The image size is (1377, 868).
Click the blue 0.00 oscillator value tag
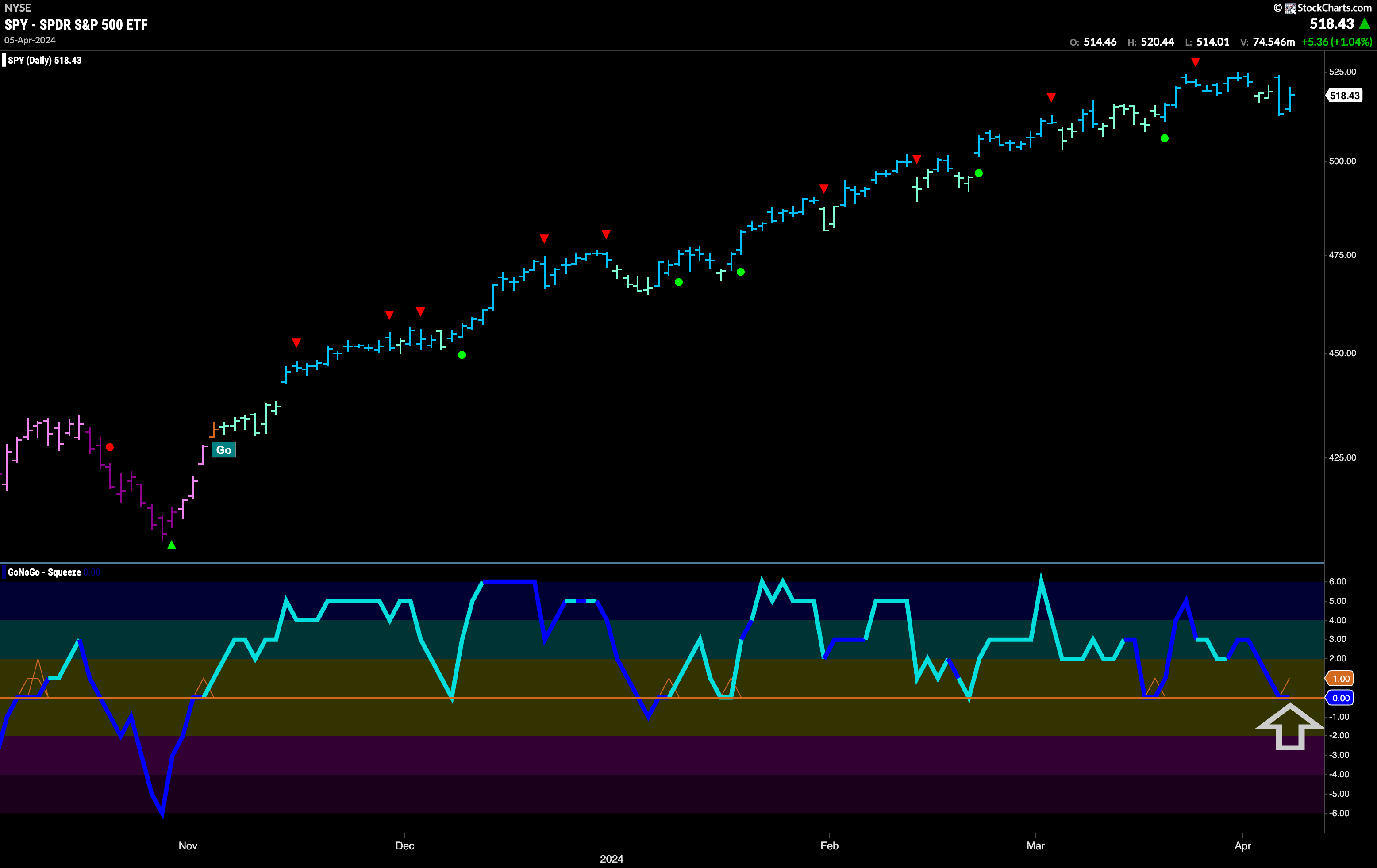click(1340, 698)
